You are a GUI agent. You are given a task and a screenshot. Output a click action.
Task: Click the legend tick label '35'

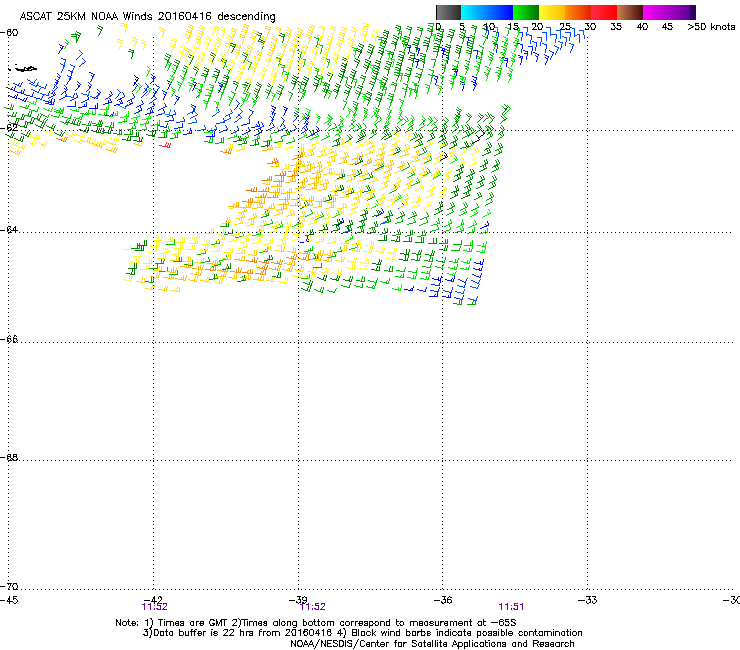click(616, 27)
